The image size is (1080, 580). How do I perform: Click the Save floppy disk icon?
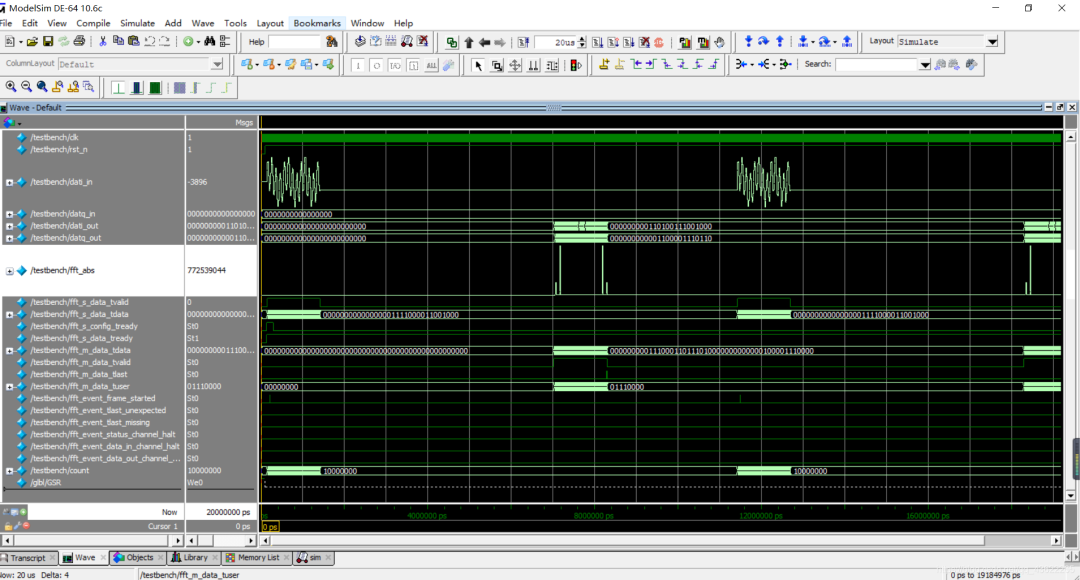[x=48, y=42]
